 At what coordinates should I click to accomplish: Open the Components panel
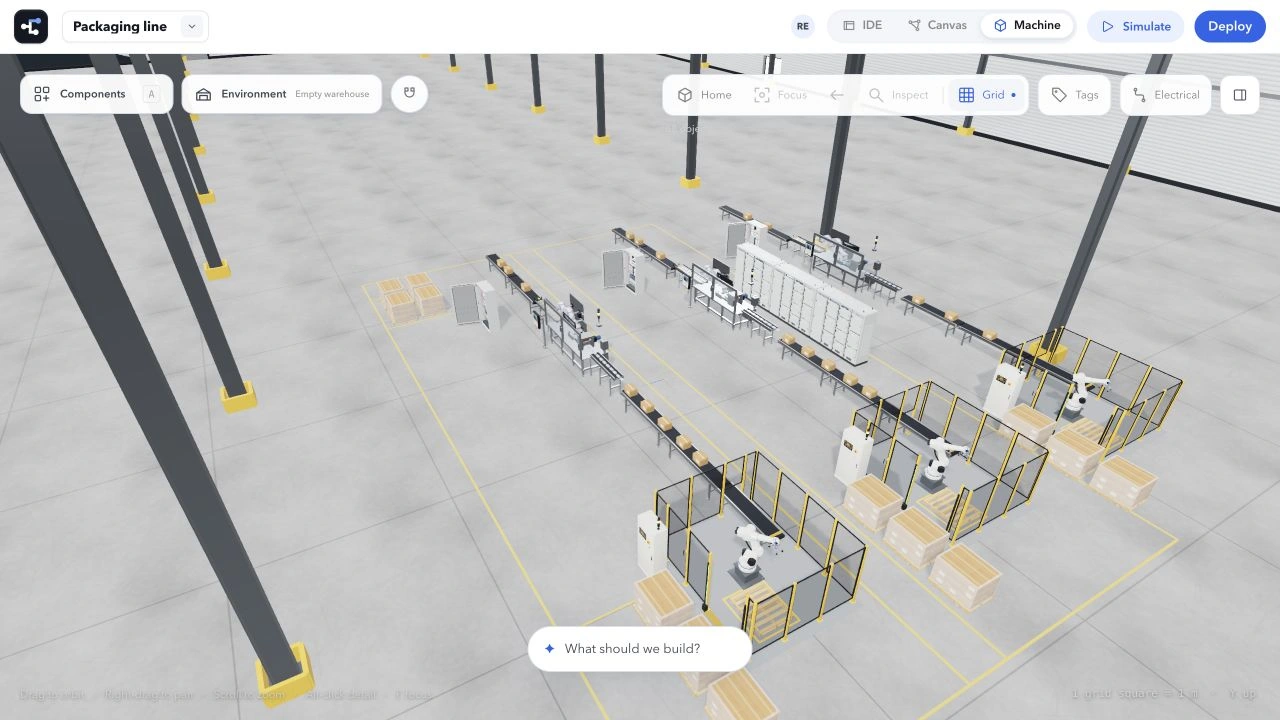96,94
